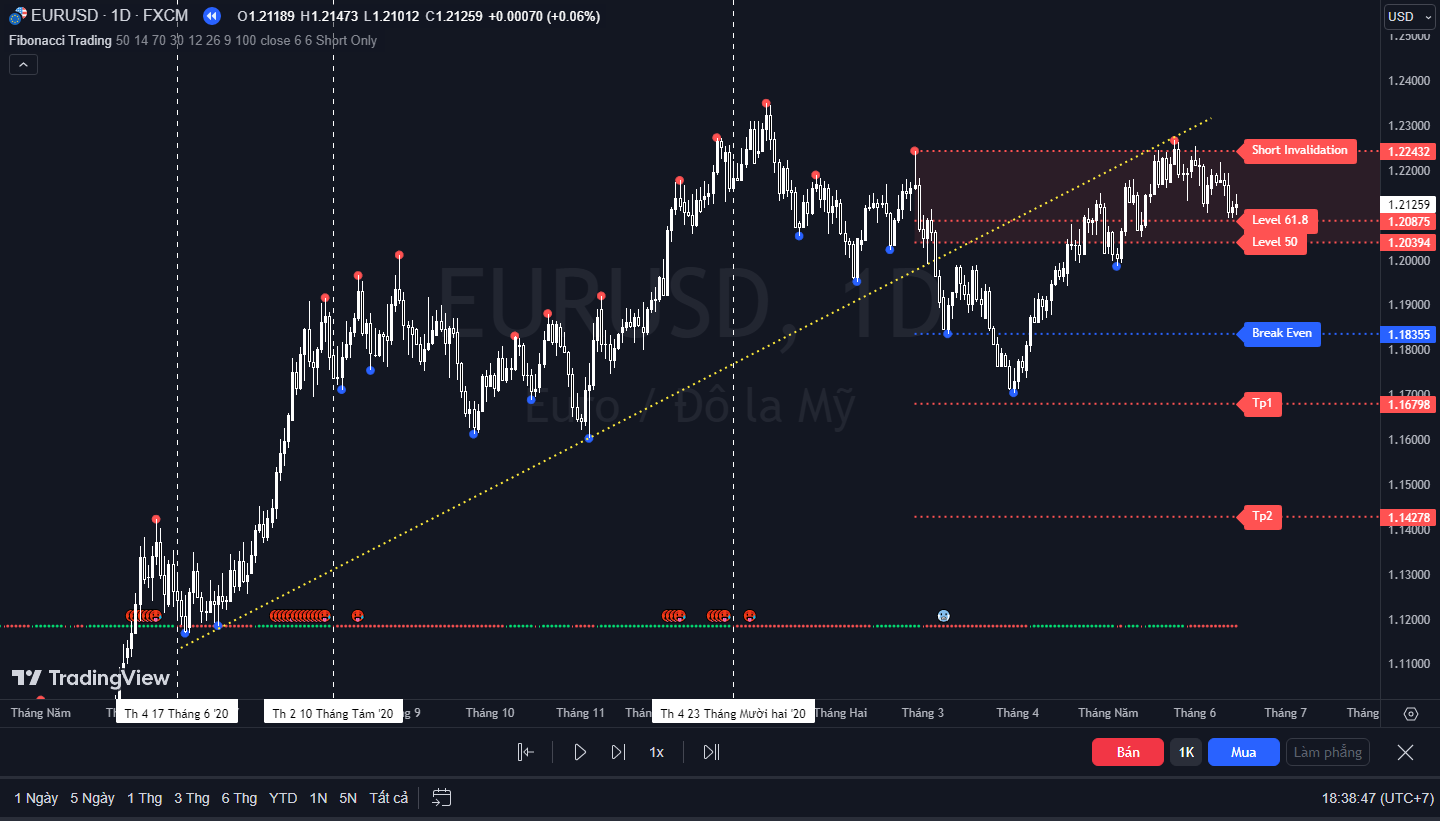
Task: Select the 5 Ngày time range
Action: point(92,798)
